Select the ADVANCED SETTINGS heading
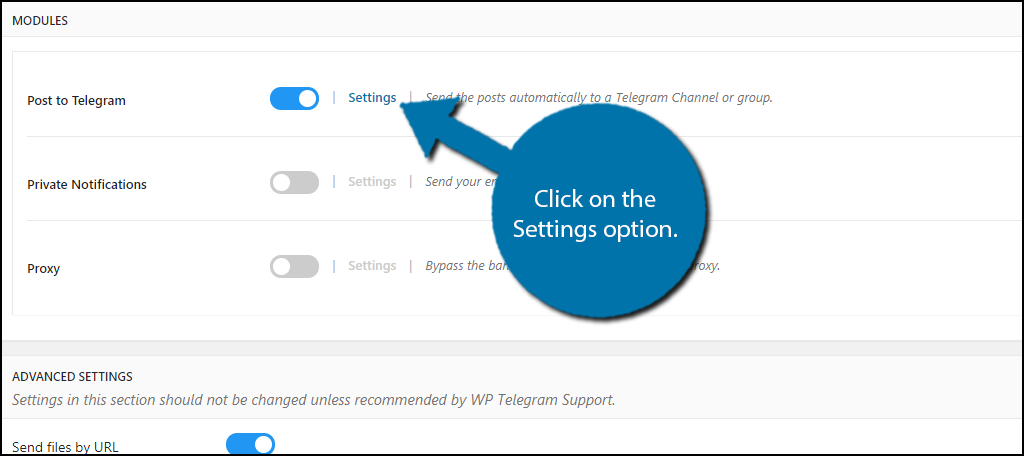This screenshot has width=1024, height=456. [x=72, y=376]
